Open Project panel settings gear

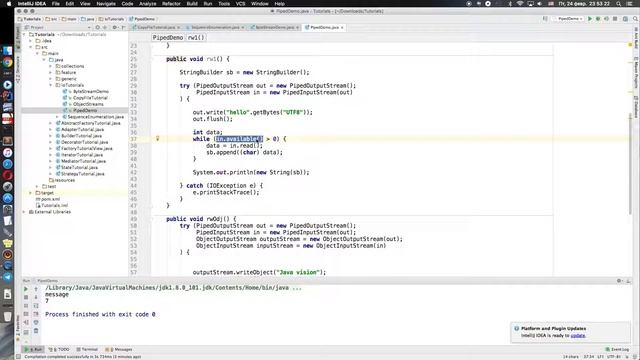[x=115, y=27]
